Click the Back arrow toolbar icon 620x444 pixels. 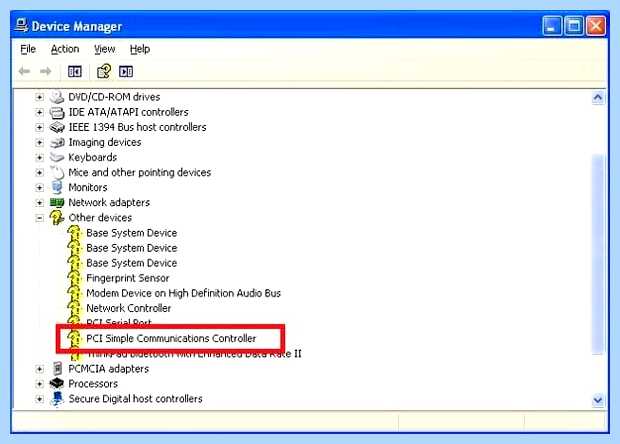[25, 72]
